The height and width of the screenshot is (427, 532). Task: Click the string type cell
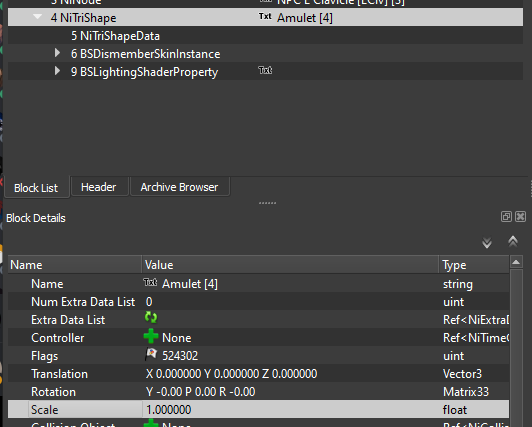click(x=458, y=284)
